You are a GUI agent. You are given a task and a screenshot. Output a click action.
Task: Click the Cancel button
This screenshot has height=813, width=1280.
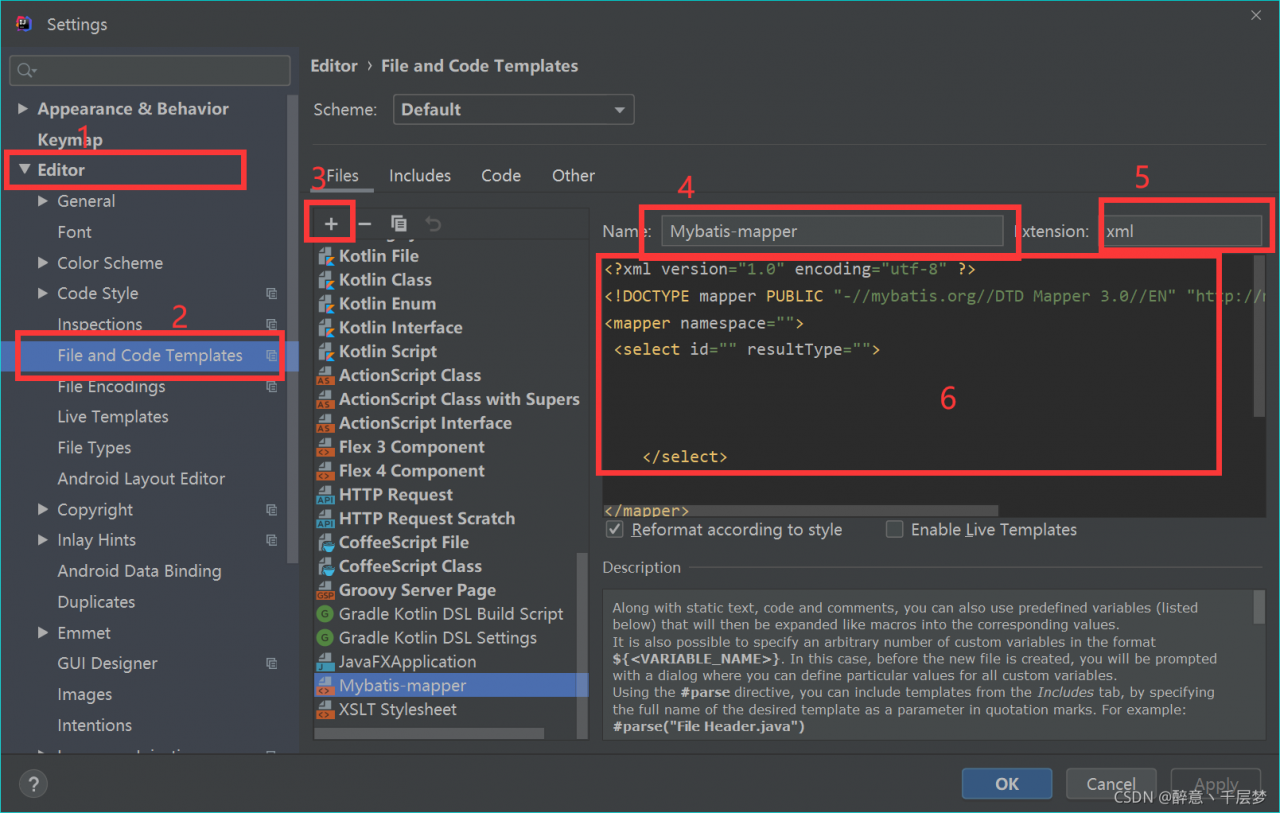pos(1111,784)
